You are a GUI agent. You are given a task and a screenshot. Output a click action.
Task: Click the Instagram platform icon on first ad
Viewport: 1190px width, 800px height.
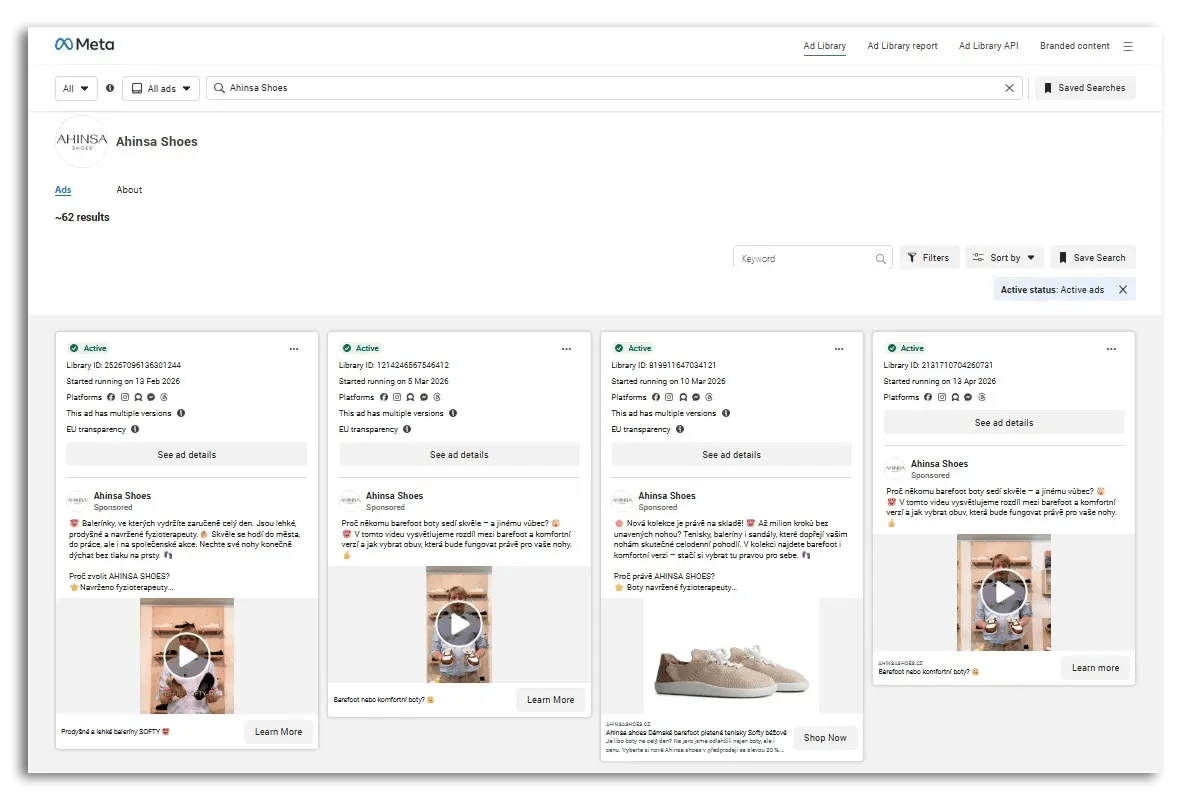pos(124,397)
